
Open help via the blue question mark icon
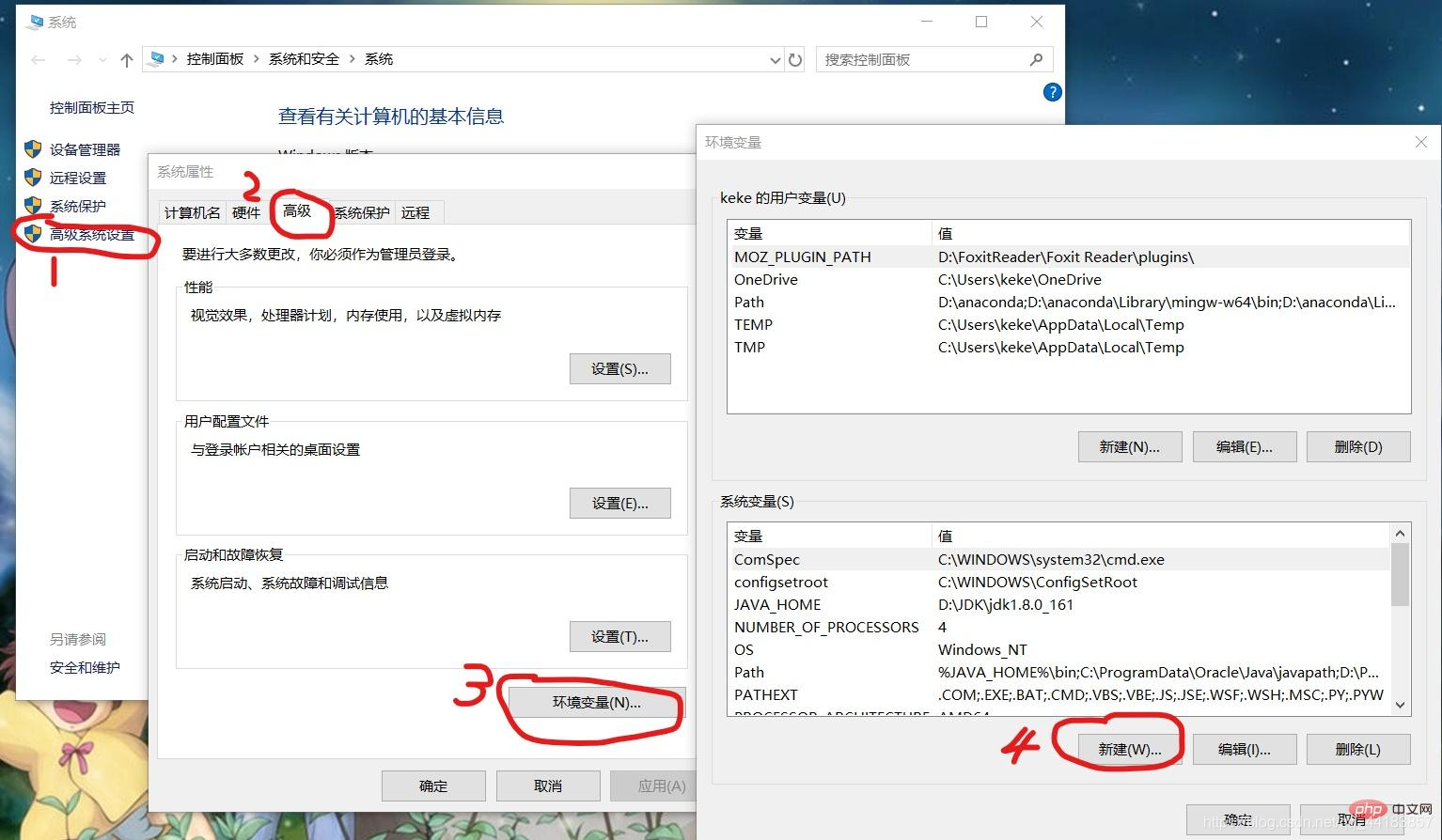tap(1052, 92)
